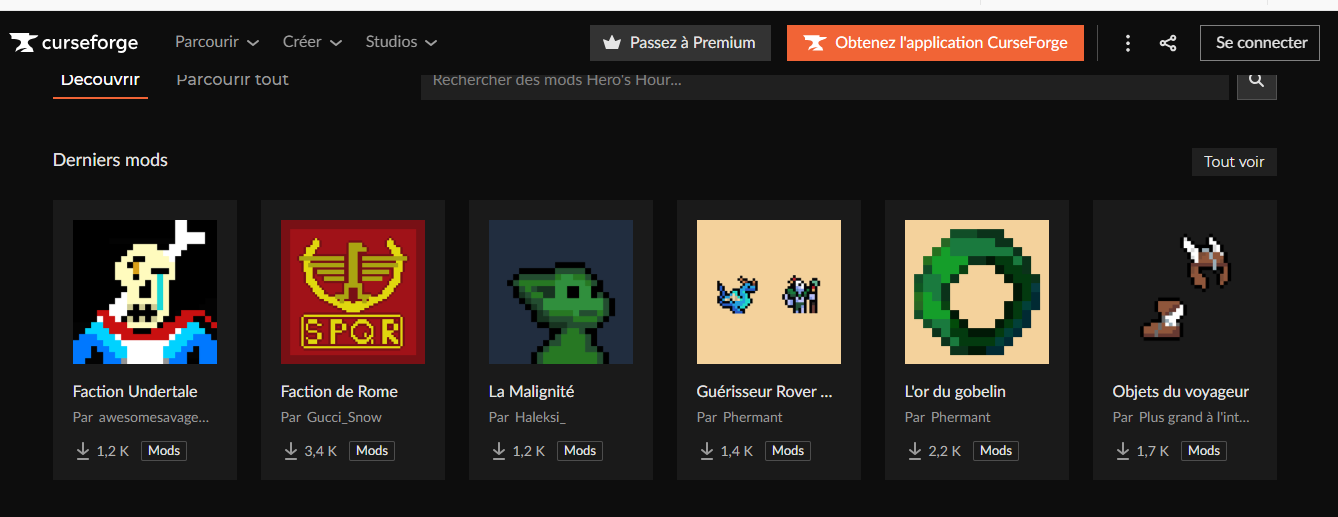The image size is (1338, 517).
Task: Click the share icon in header
Action: coord(1167,43)
